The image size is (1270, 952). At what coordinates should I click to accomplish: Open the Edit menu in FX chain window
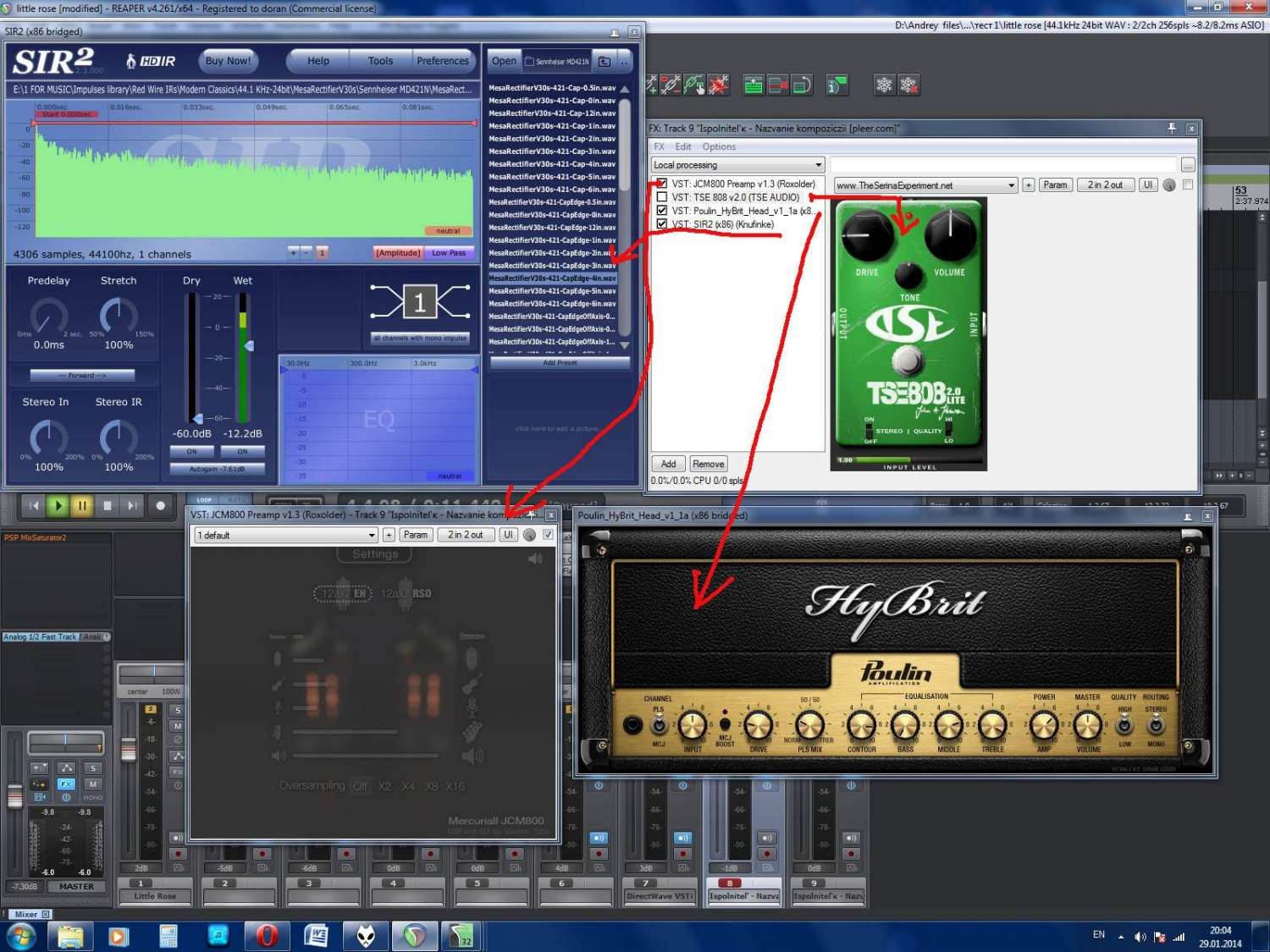coord(683,146)
